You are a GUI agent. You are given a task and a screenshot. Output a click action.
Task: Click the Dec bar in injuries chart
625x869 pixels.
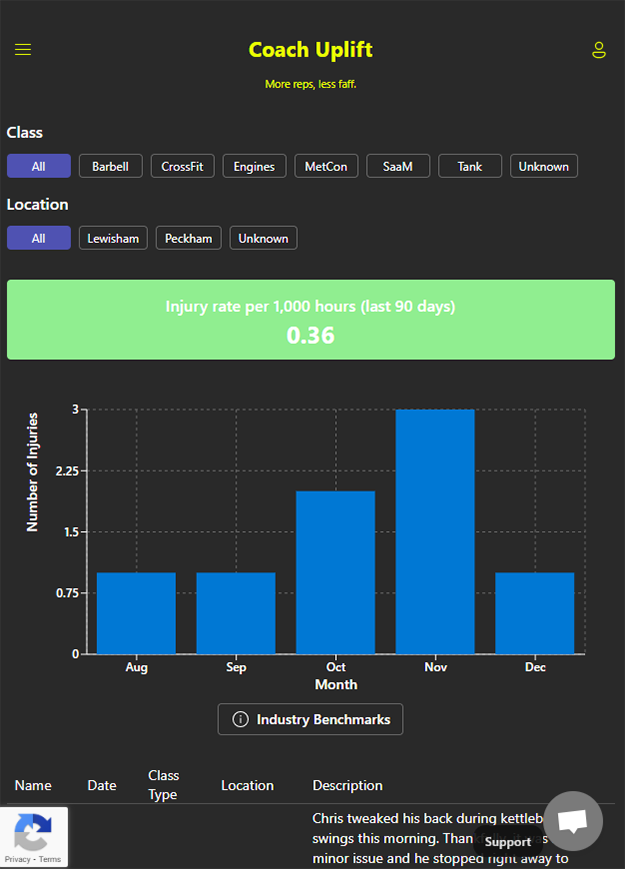click(535, 614)
